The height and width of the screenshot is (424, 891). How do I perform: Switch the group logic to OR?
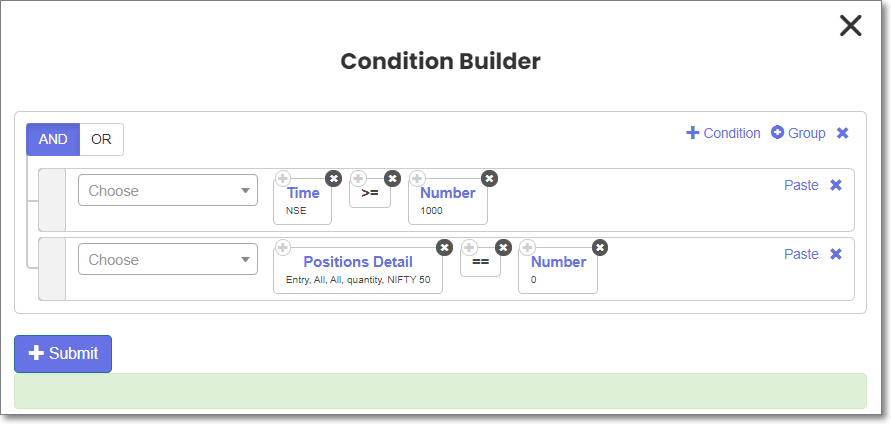(x=101, y=139)
